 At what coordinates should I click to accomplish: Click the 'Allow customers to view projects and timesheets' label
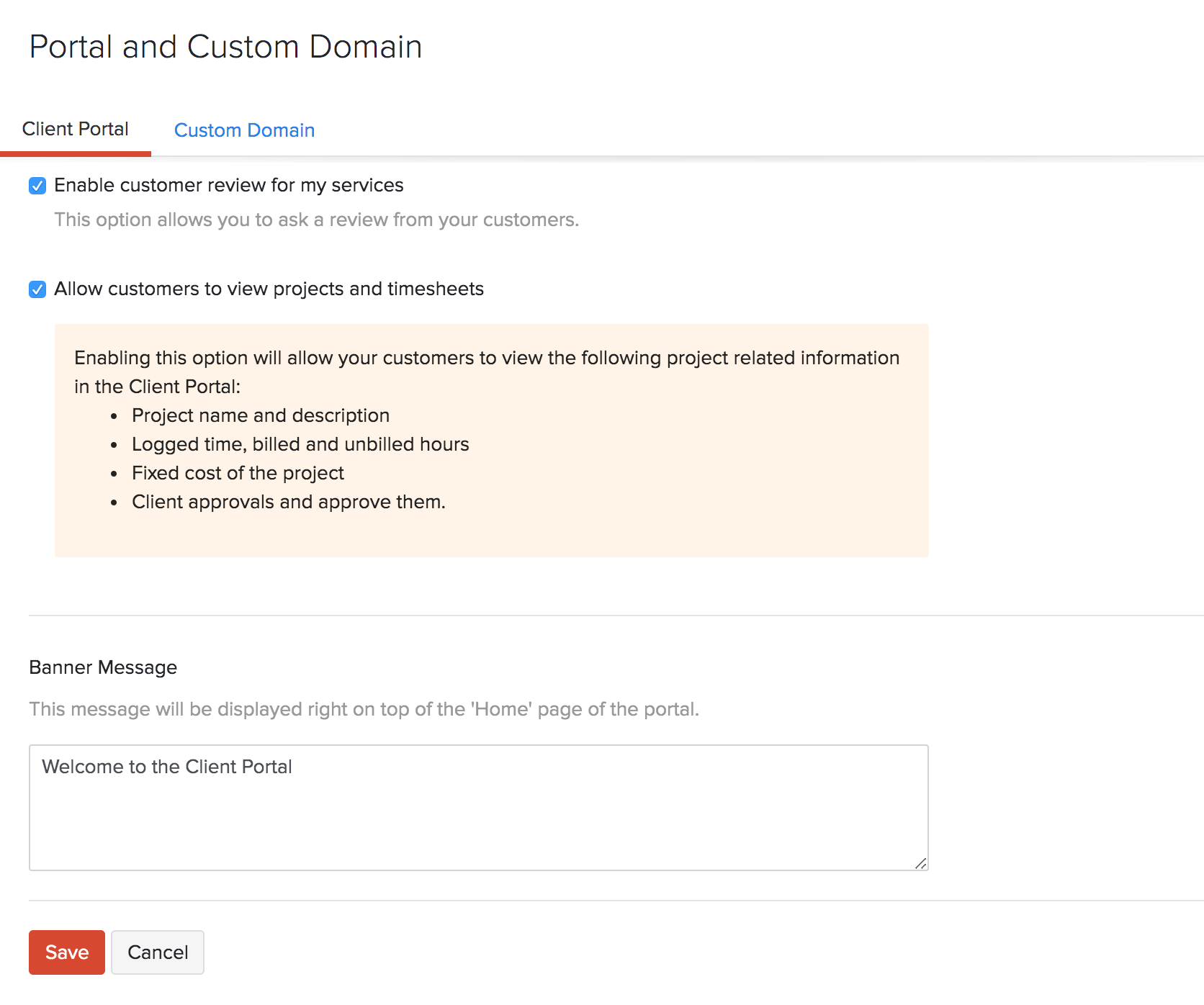(x=269, y=289)
